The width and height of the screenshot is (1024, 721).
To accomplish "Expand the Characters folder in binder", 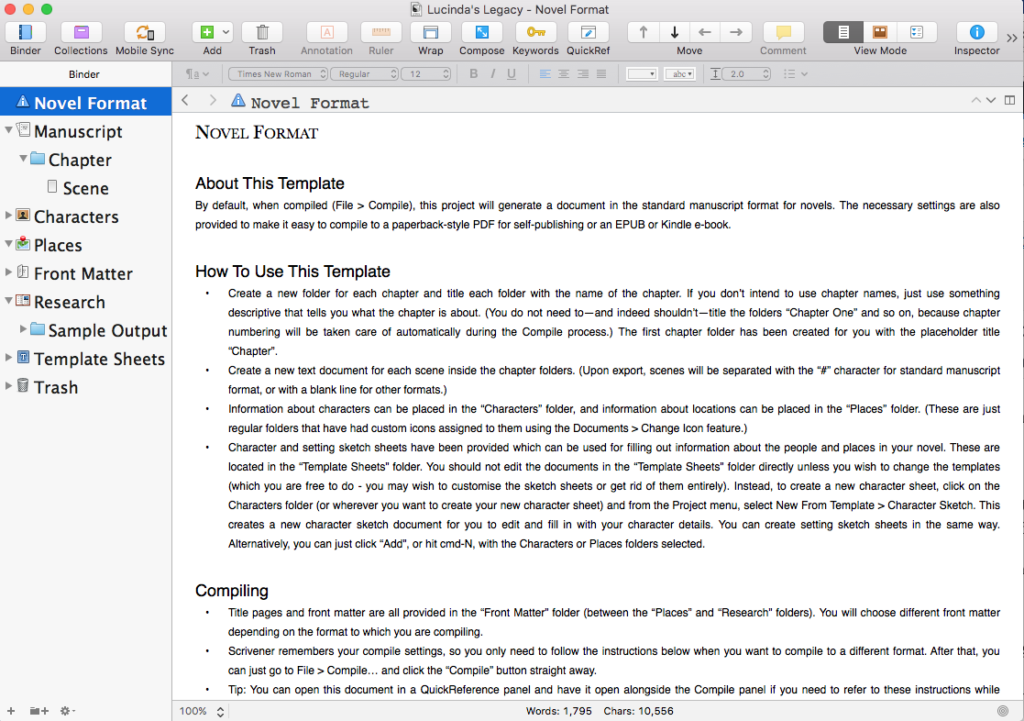I will click(x=9, y=216).
